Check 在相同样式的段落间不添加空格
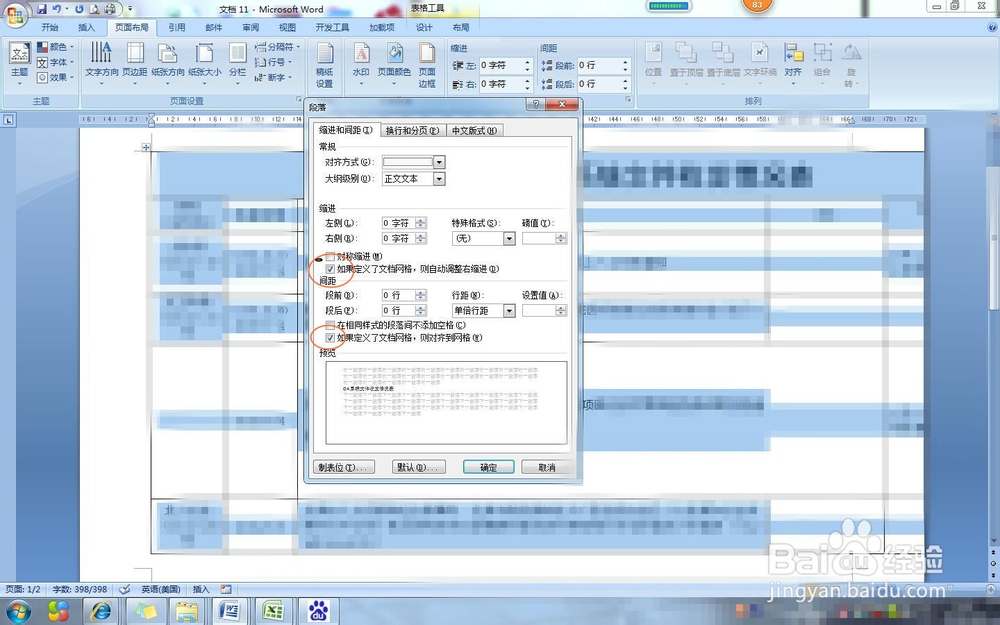The width and height of the screenshot is (1000, 625). 330,324
